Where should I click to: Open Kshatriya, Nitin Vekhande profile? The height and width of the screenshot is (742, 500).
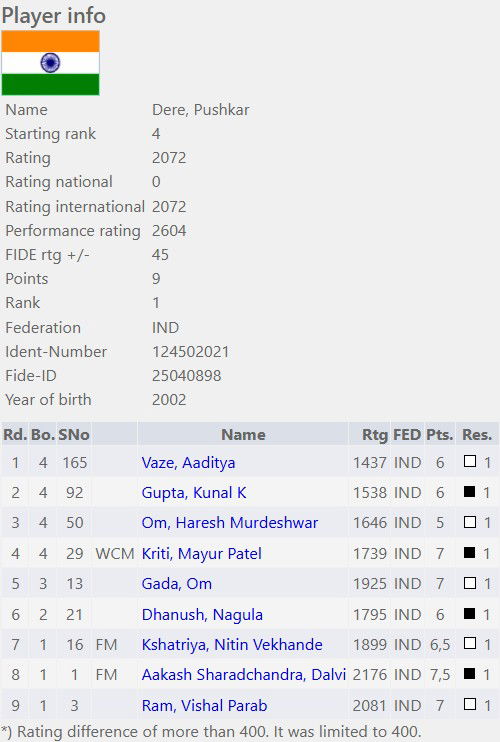[232, 645]
